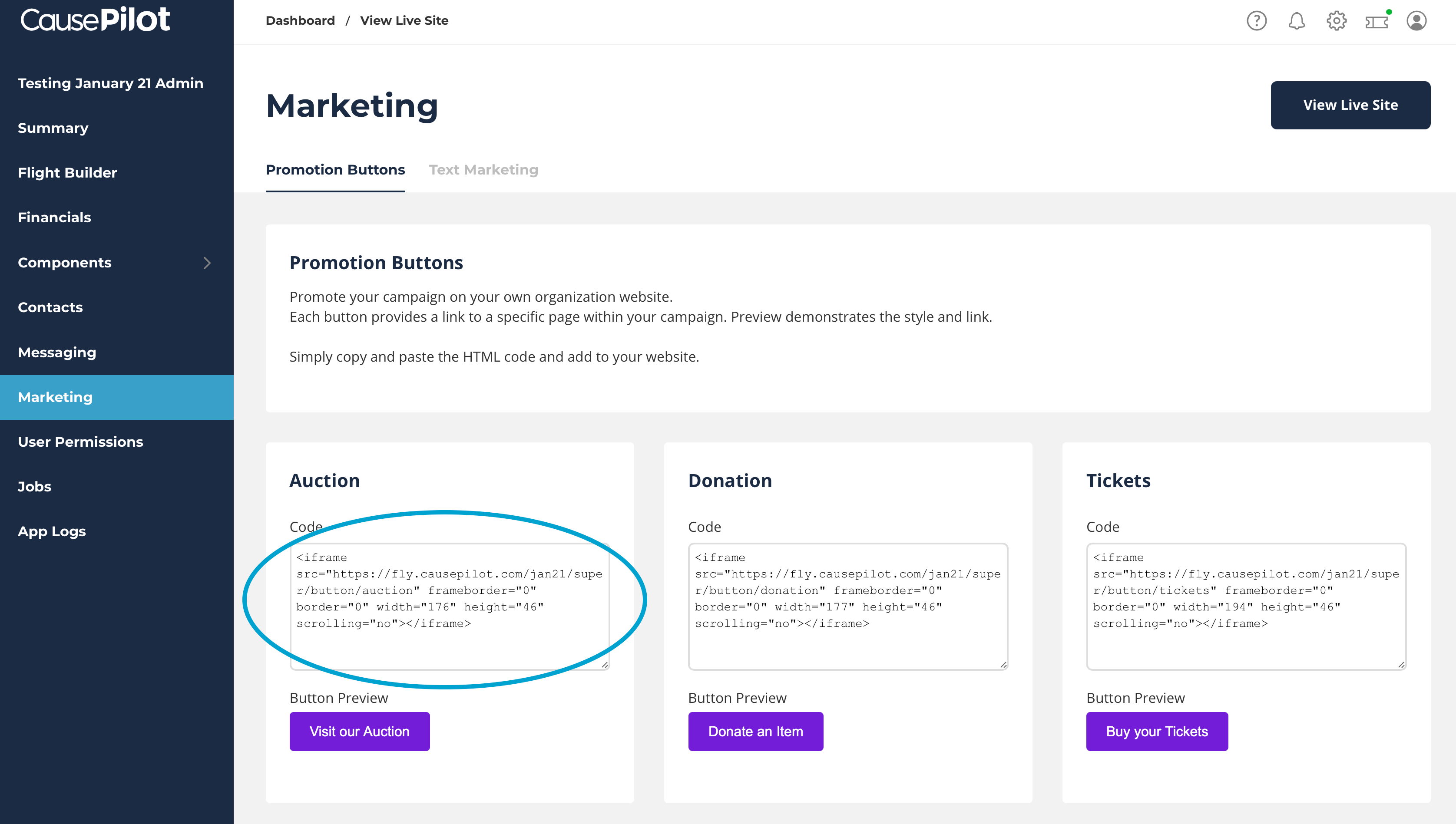Focus the Donation iframe code textarea
Viewport: 1456px width, 824px height.
pos(847,606)
